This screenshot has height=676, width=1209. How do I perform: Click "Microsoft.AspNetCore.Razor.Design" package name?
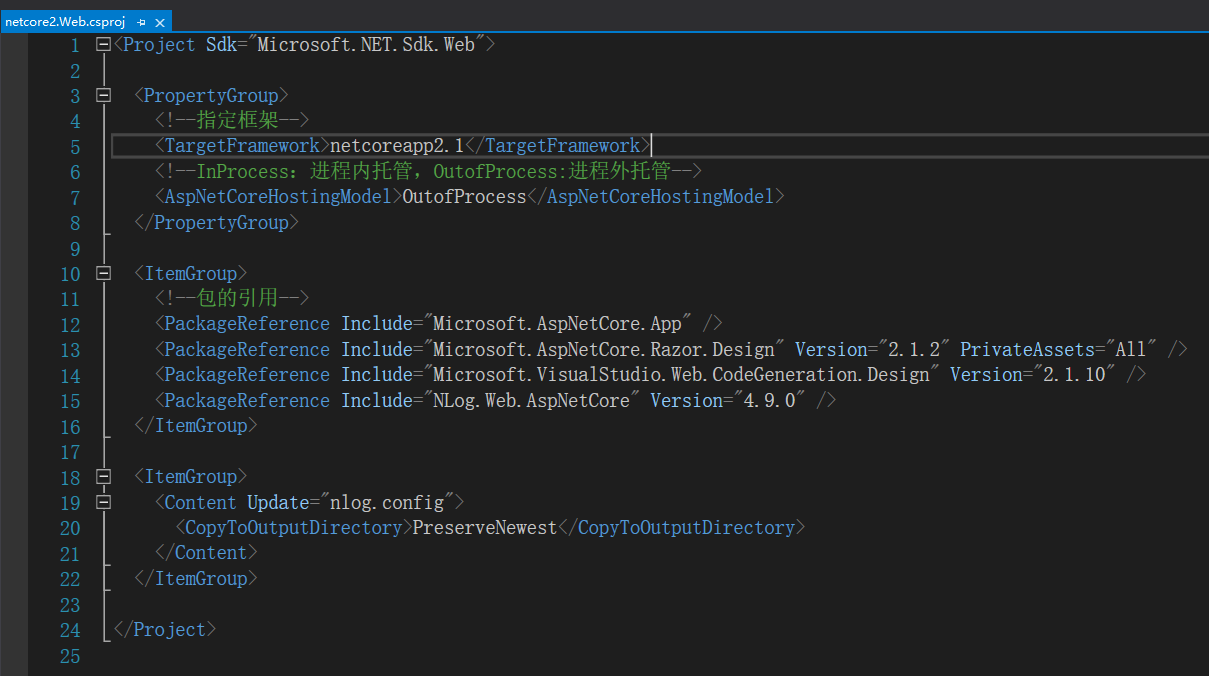tap(604, 350)
